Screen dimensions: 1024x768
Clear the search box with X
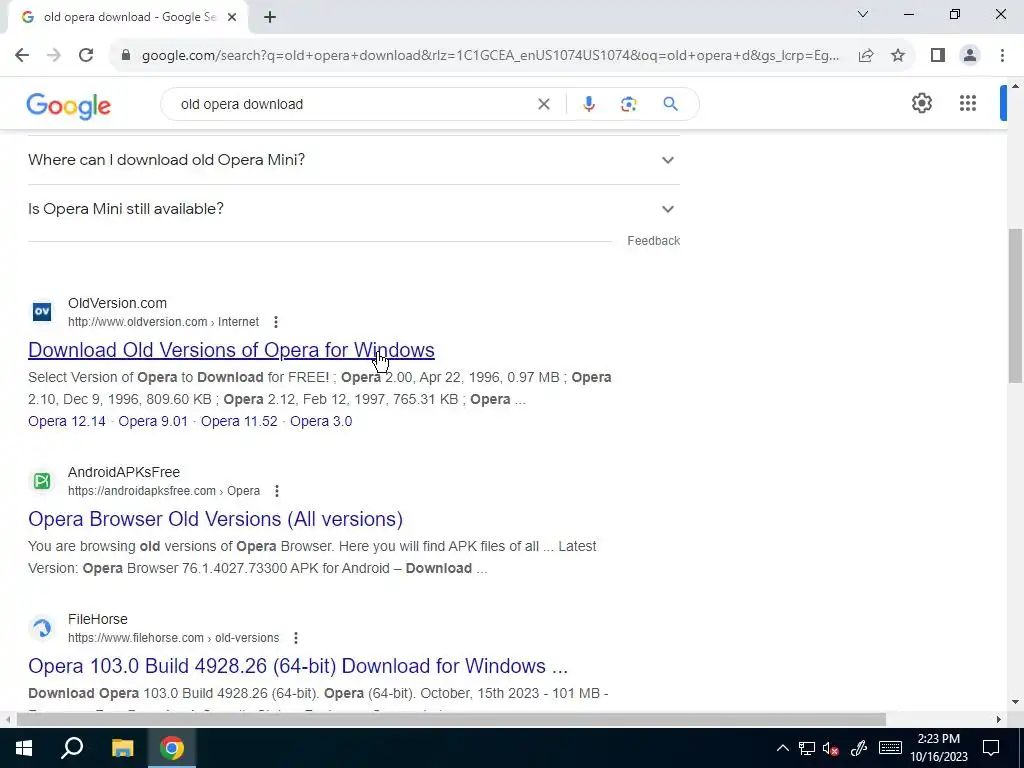(x=543, y=104)
